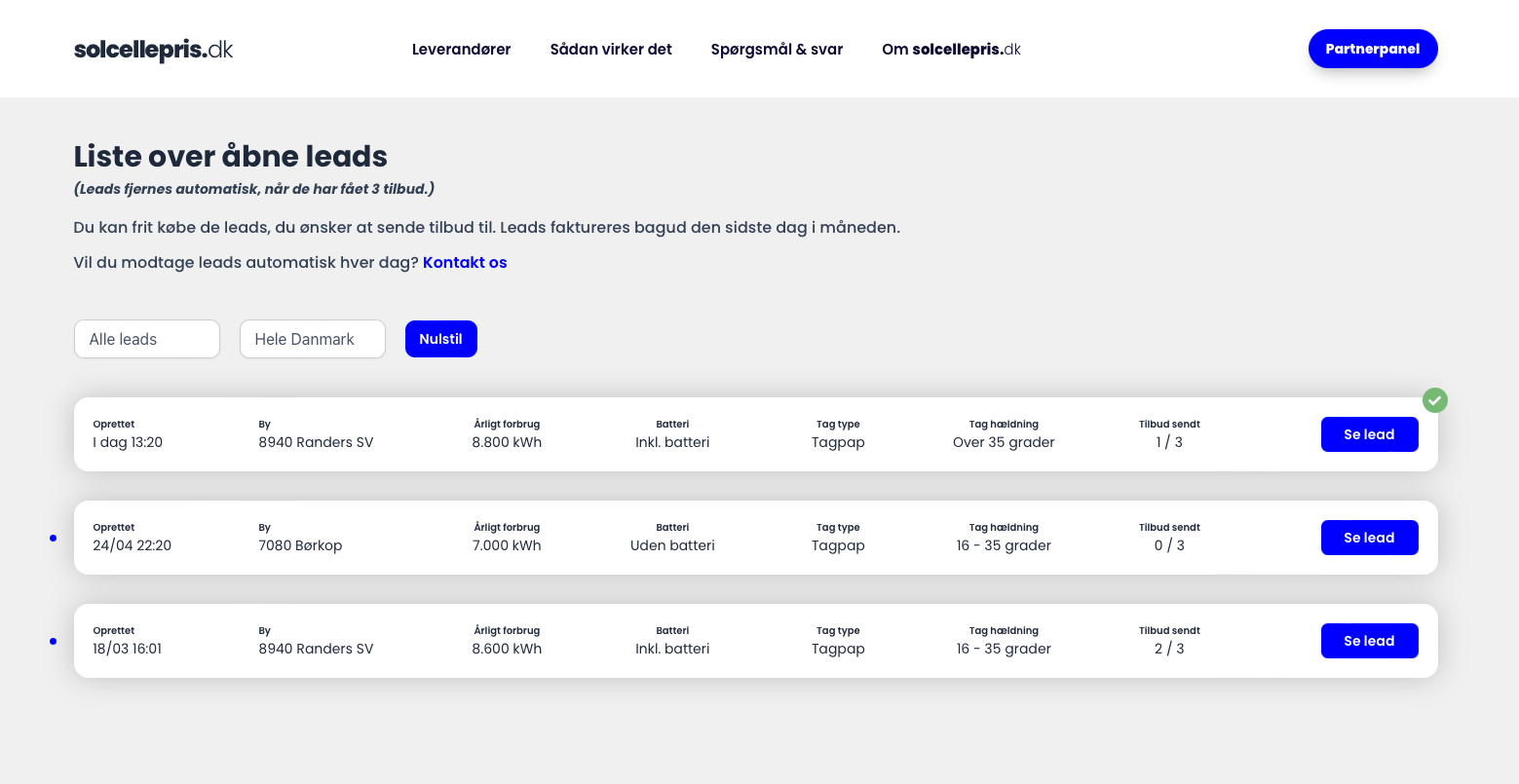Follow the Kontakt os link
This screenshot has height=784, width=1519.
pyautogui.click(x=465, y=263)
